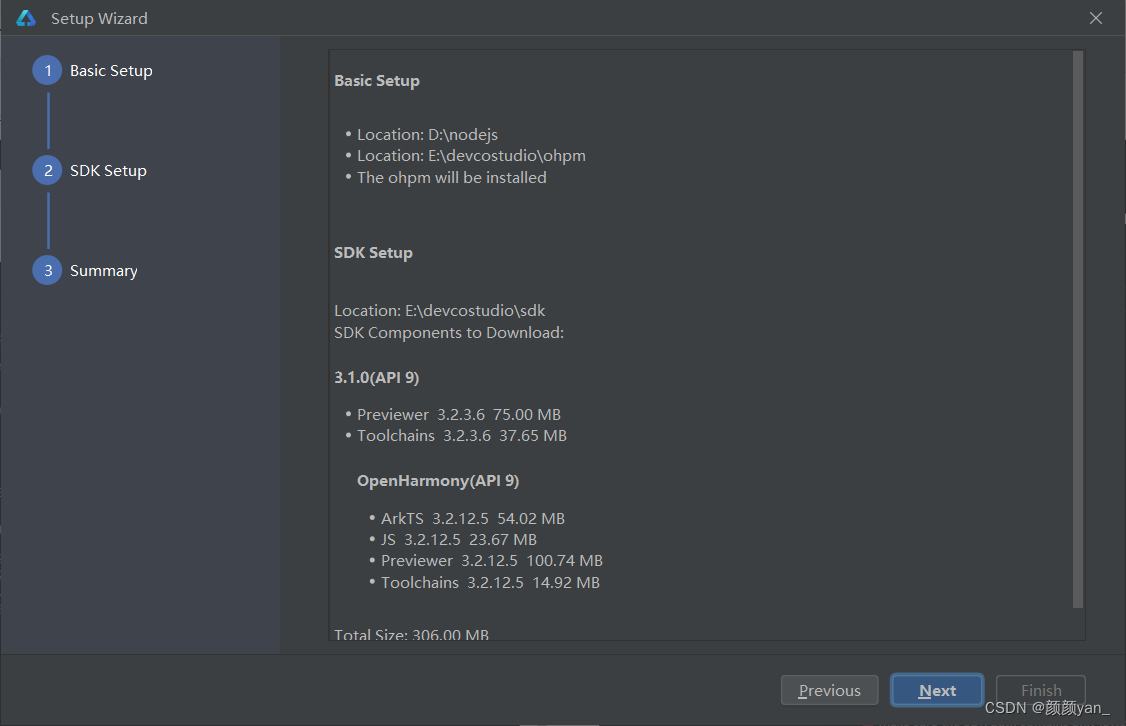This screenshot has height=726, width=1126.
Task: Select step 1 circle icon
Action: (x=47, y=70)
